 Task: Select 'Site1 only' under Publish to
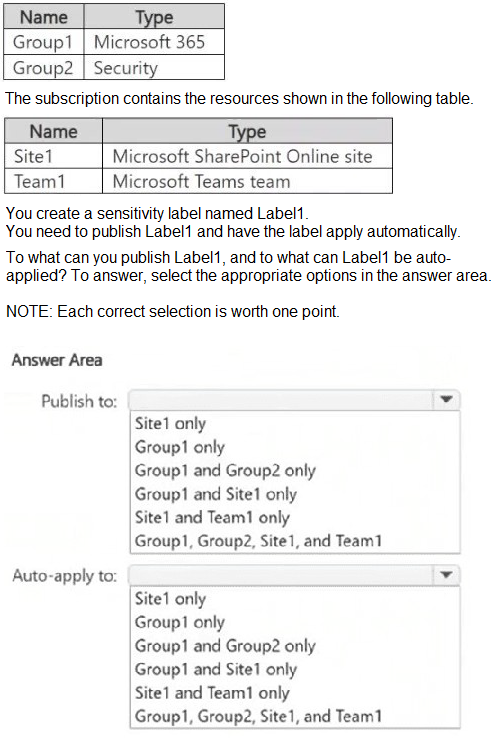(170, 423)
